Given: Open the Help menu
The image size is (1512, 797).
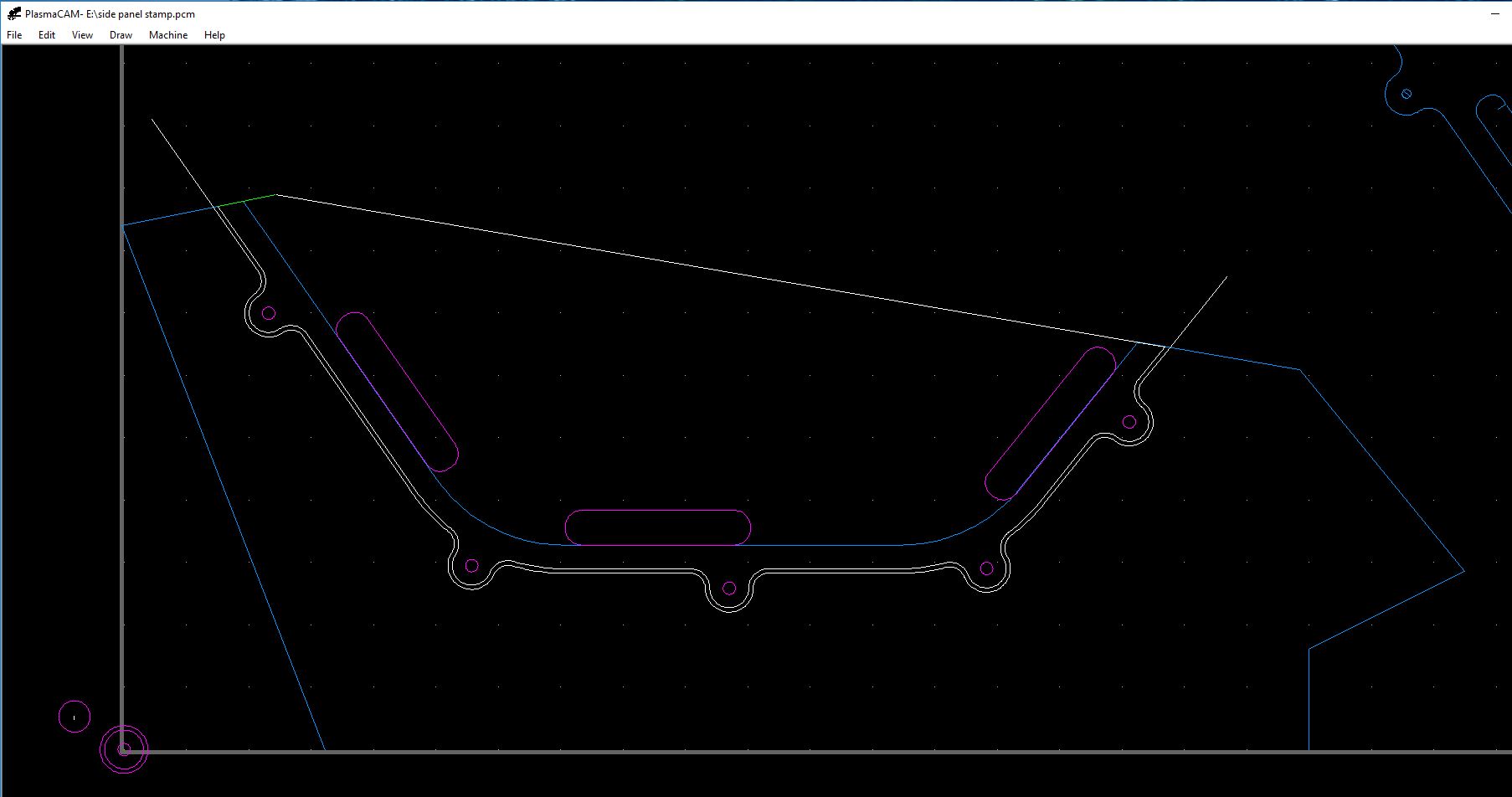Looking at the screenshot, I should (214, 35).
